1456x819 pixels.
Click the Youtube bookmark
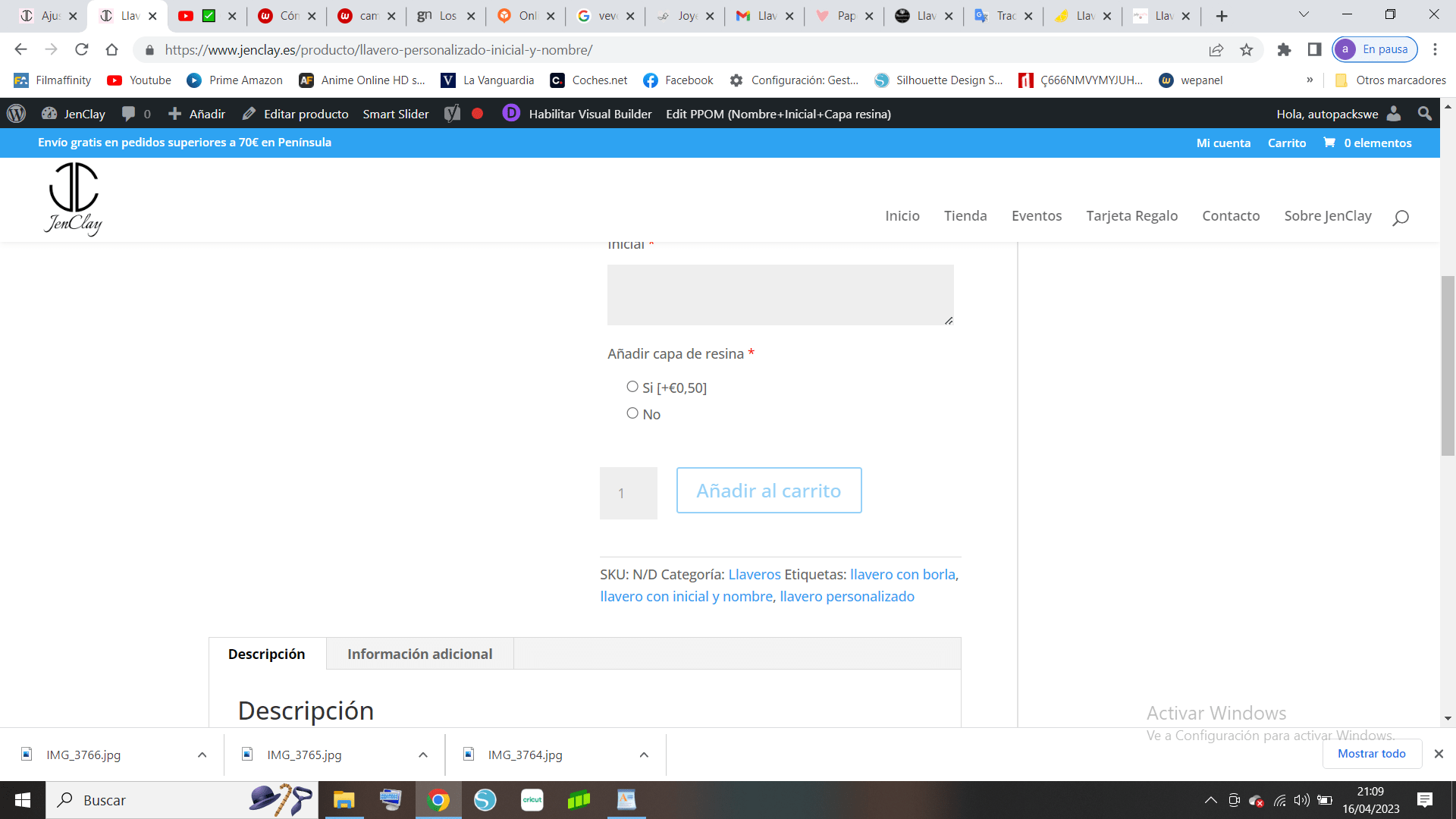[x=140, y=80]
